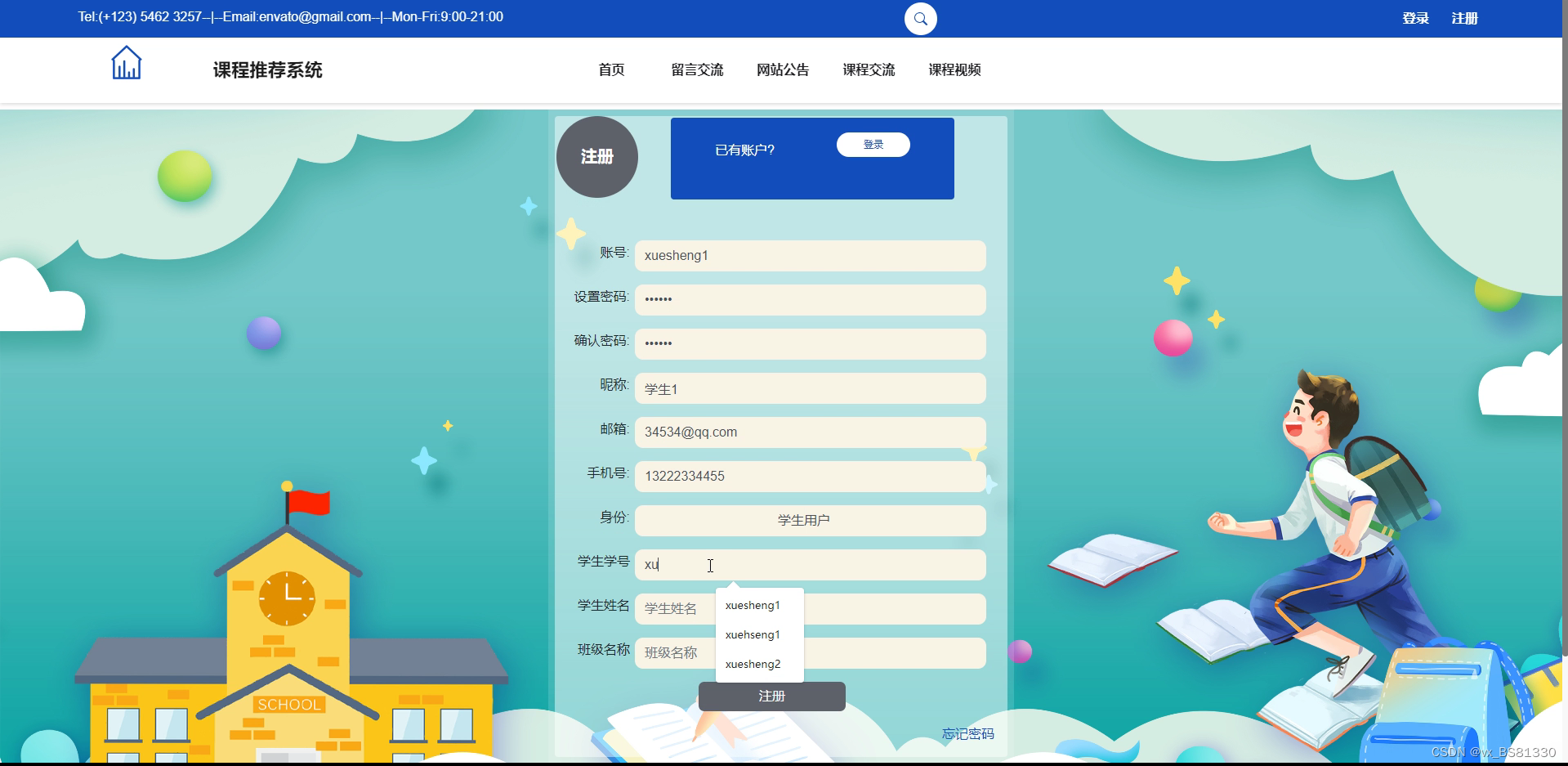Select xuehseng1 from suggestion list
This screenshot has height=766, width=1568.
(x=760, y=635)
